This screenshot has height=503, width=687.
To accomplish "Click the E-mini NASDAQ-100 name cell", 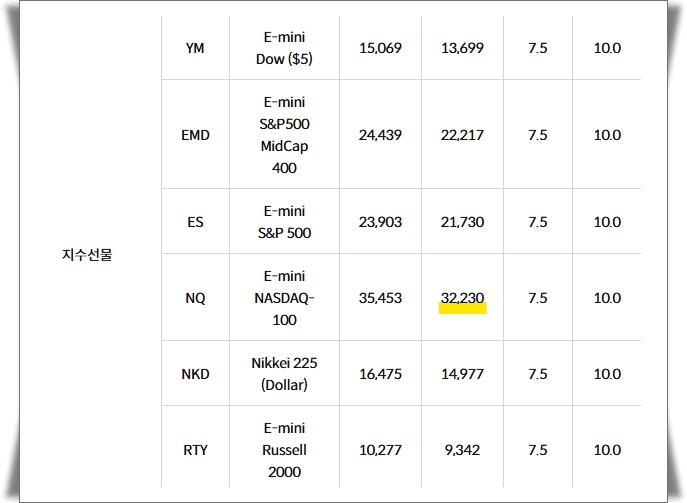I will (x=284, y=298).
